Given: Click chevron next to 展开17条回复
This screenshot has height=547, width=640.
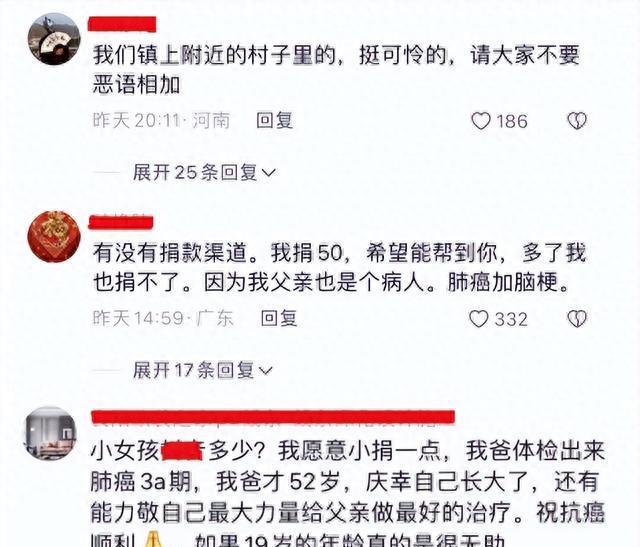Looking at the screenshot, I should point(265,371).
